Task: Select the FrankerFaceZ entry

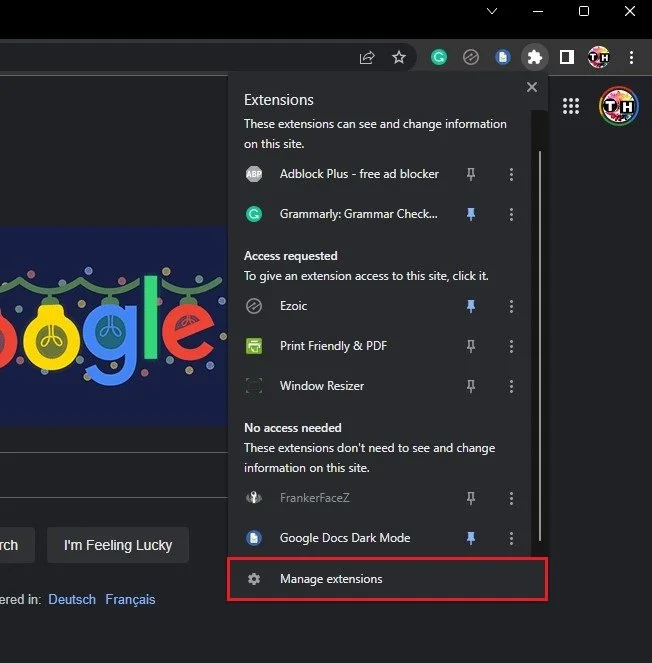Action: pos(315,498)
